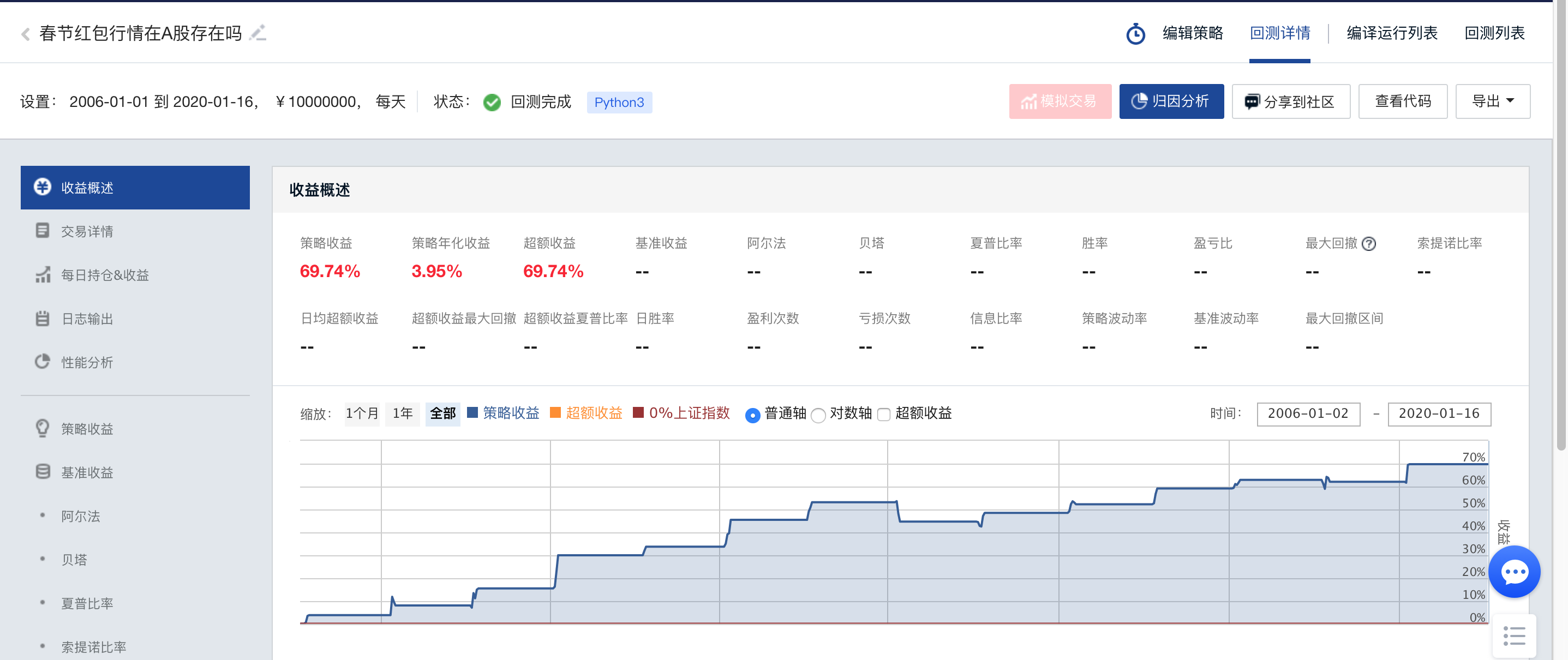This screenshot has height=660, width=1568.
Task: Click the 策略收益 lightbulb sidebar icon
Action: click(42, 428)
